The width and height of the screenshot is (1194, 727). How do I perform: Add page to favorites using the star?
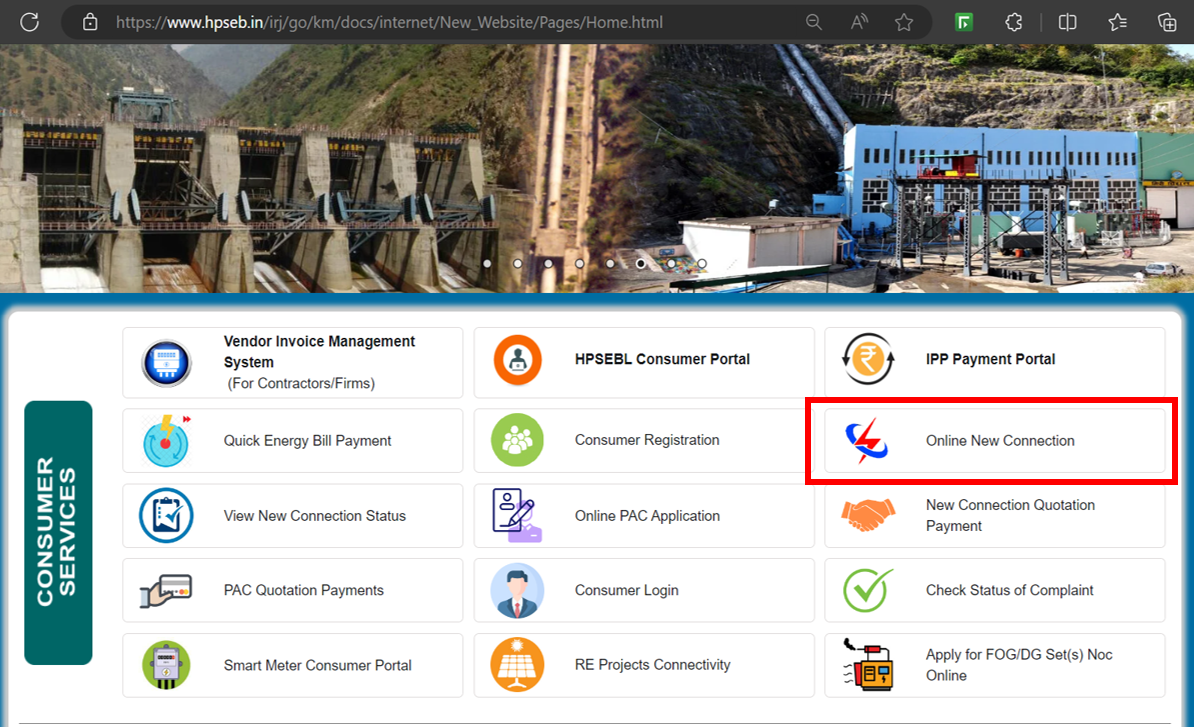903,21
